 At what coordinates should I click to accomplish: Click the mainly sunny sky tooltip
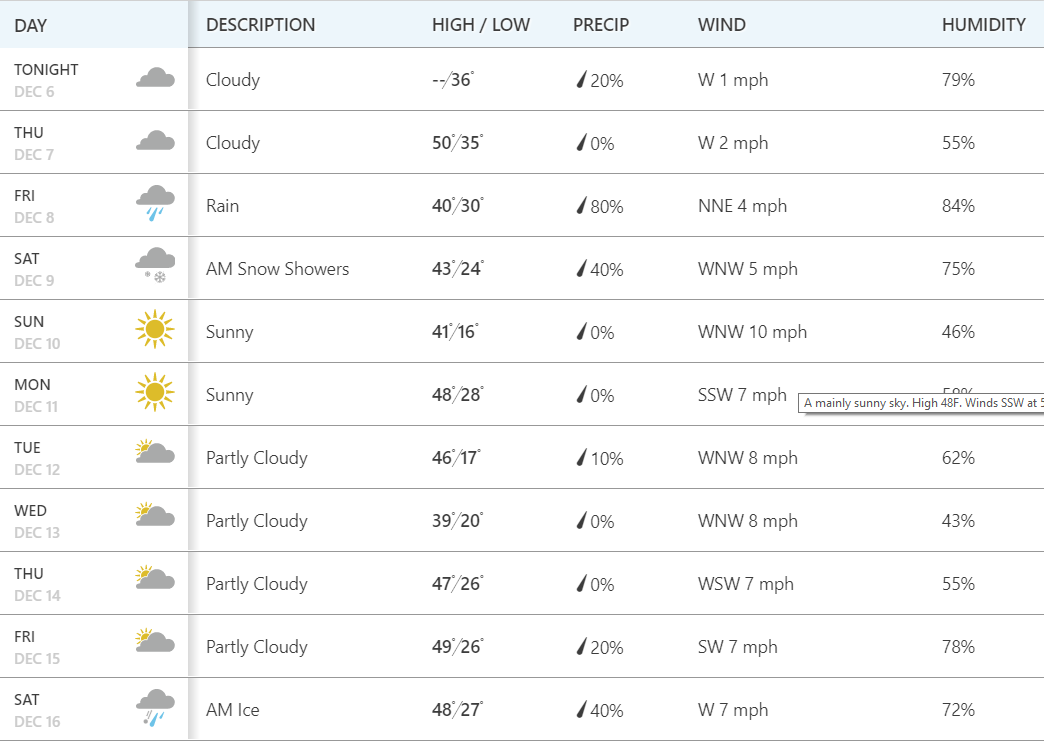pos(922,404)
